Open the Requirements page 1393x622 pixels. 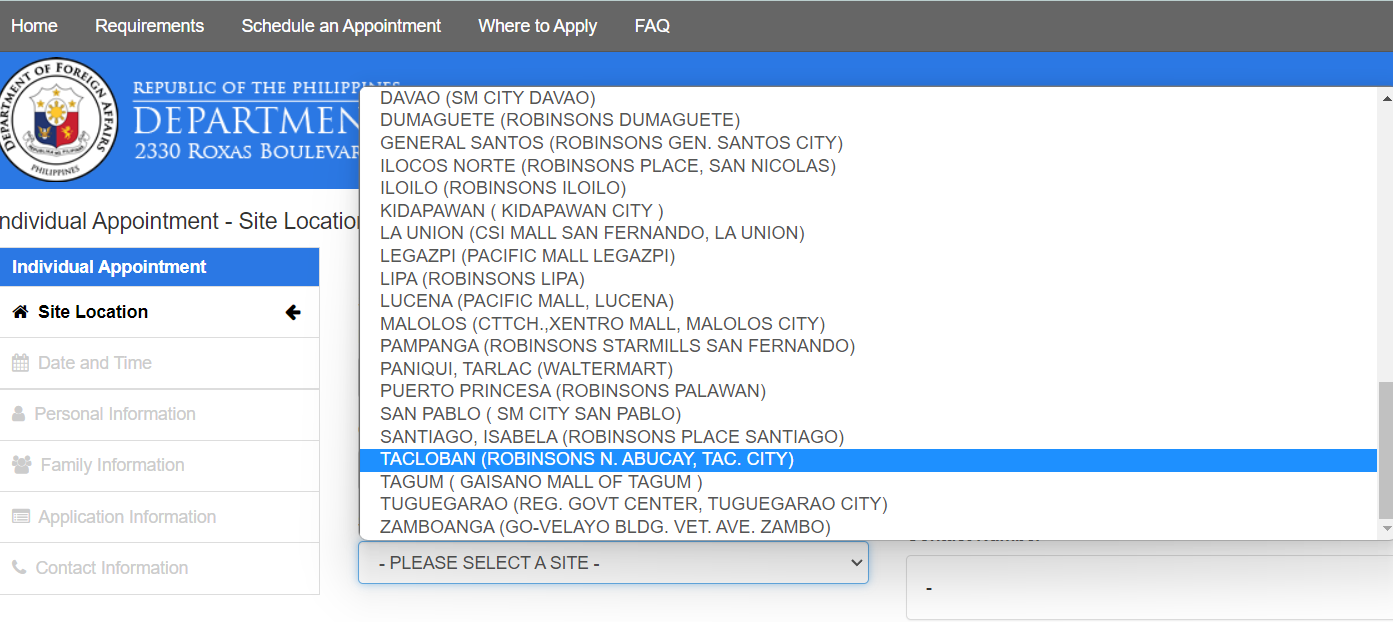[149, 26]
